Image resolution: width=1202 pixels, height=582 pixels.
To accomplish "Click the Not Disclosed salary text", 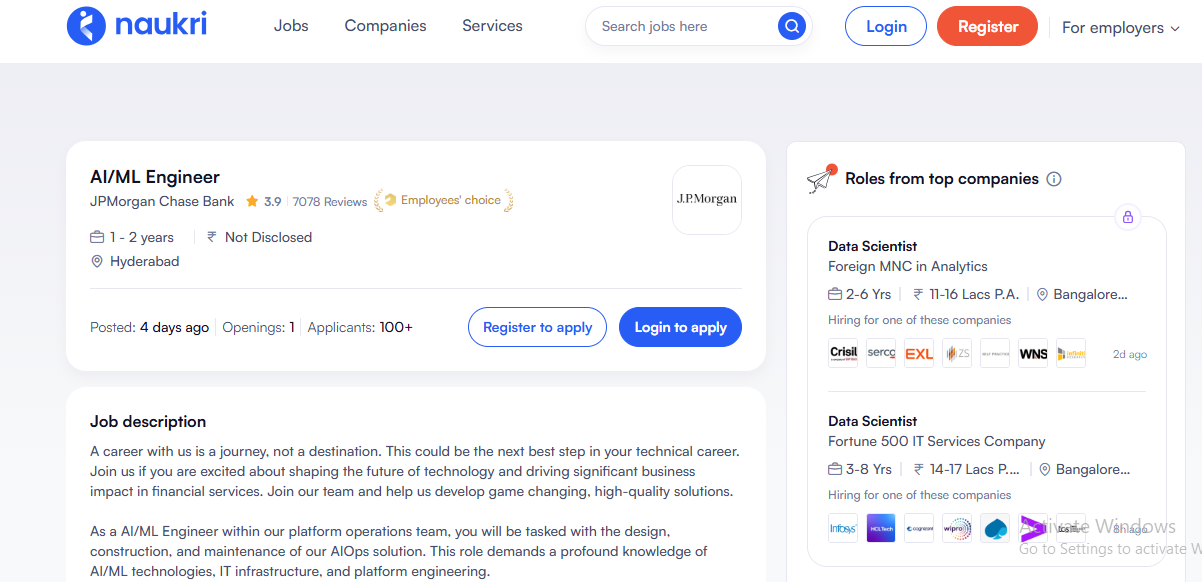I will tap(268, 237).
